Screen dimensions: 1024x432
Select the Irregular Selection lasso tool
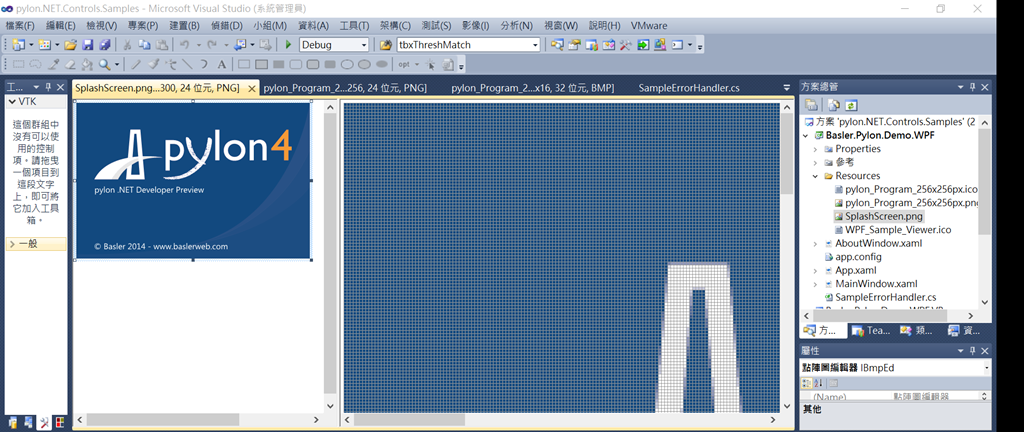36,64
